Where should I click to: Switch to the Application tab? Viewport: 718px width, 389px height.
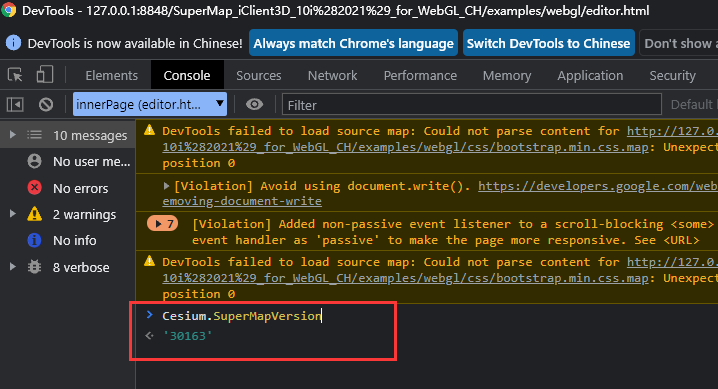tap(590, 75)
